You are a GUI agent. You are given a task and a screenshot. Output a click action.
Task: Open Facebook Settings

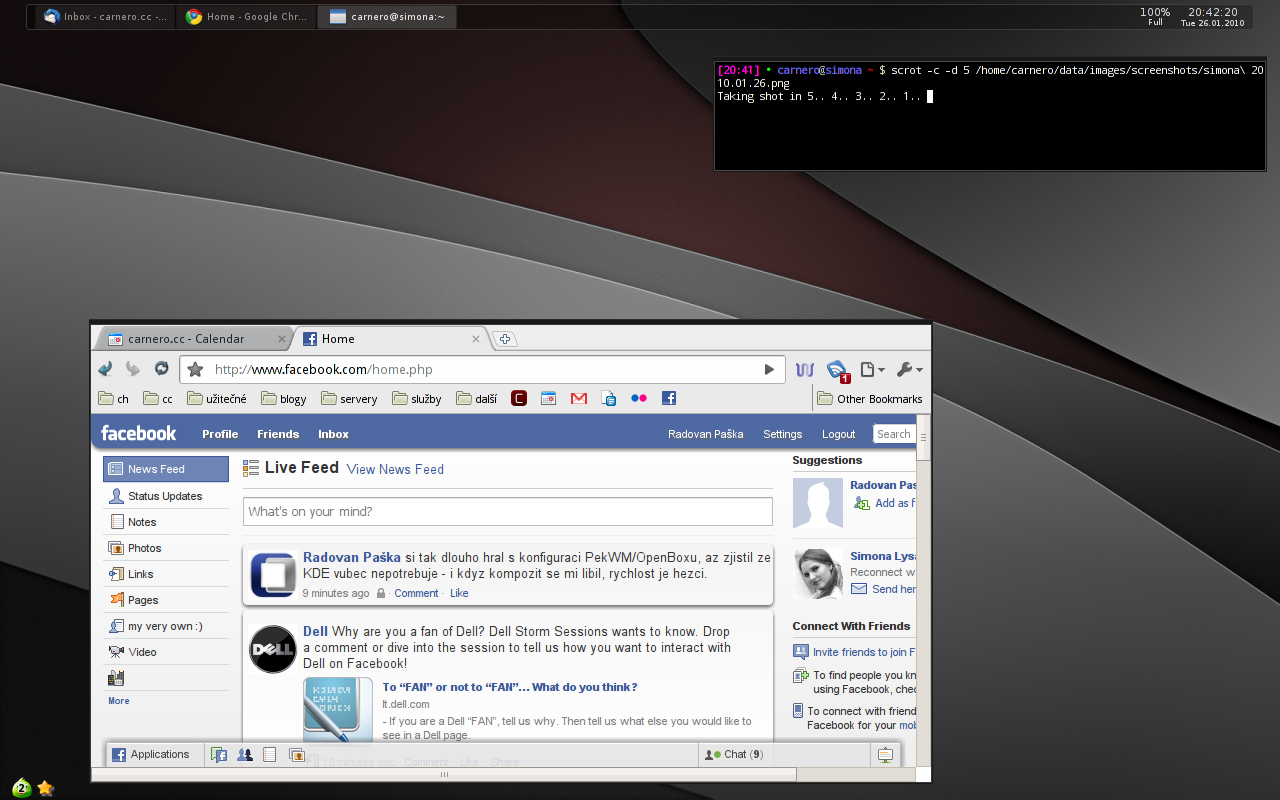[x=783, y=434]
